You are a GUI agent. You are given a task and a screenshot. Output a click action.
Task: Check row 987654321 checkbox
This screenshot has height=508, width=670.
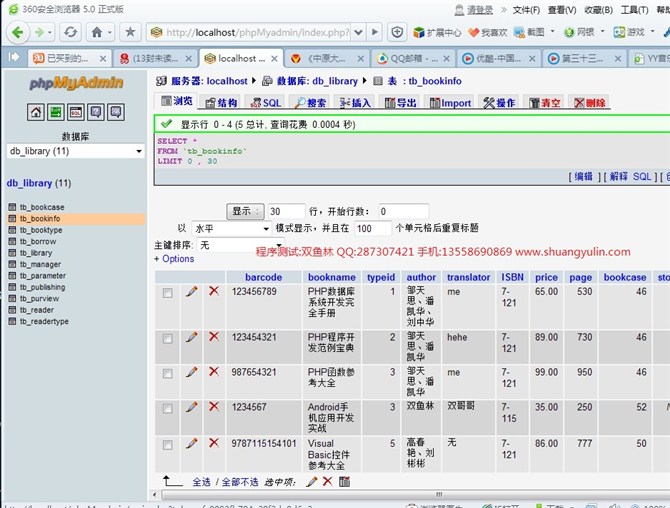point(168,374)
